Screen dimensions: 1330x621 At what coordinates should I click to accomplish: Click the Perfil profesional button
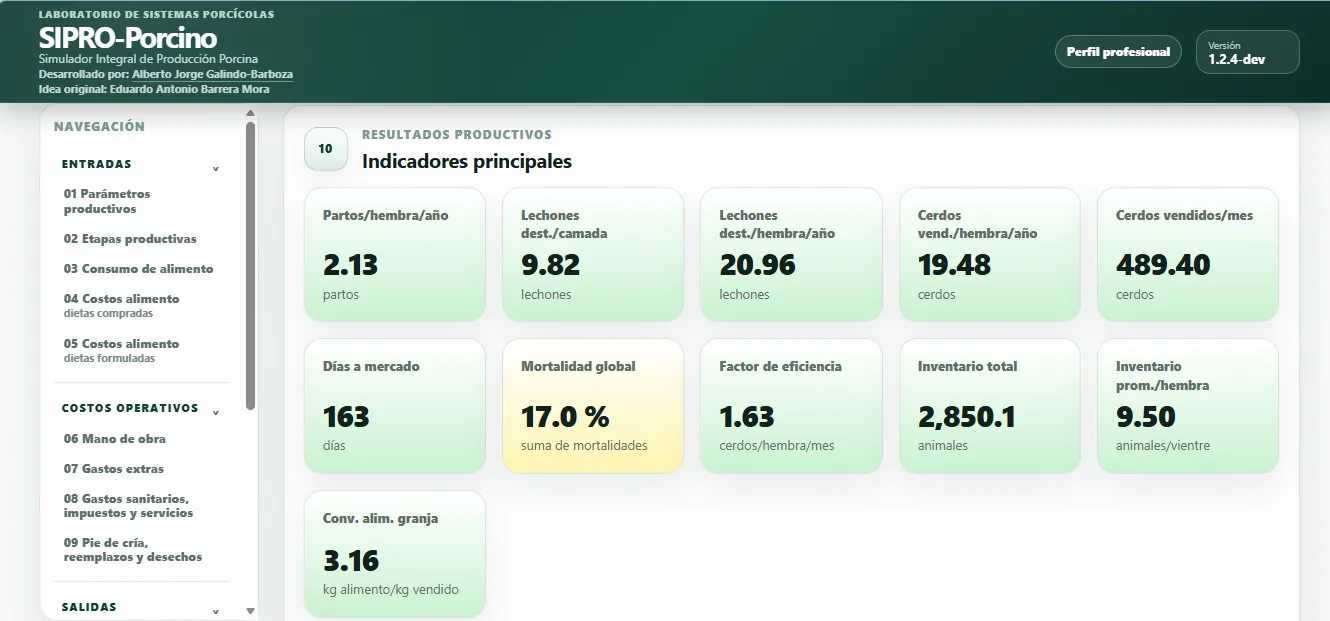(1118, 52)
